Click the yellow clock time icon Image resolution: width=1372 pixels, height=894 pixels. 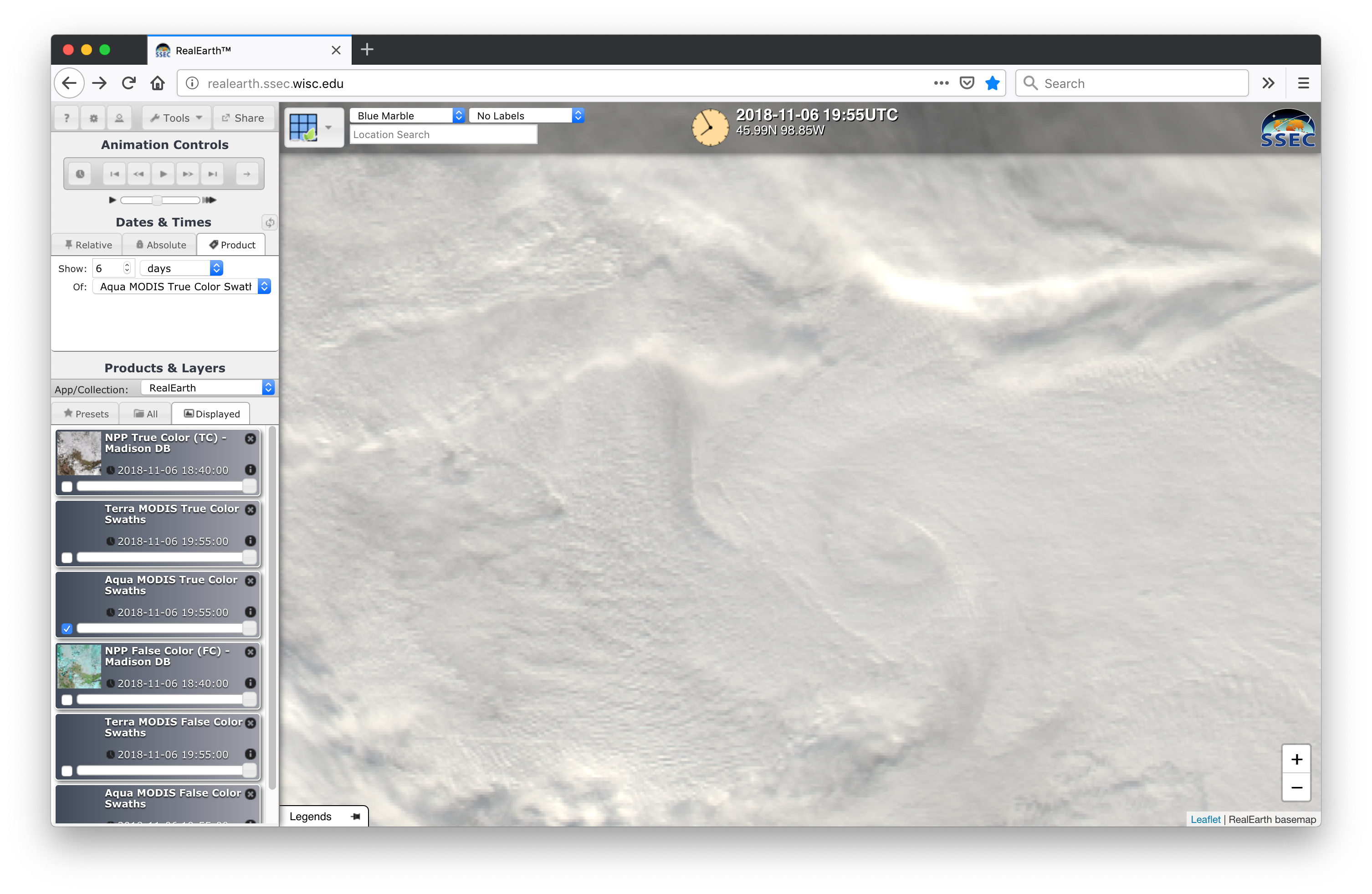coord(710,128)
